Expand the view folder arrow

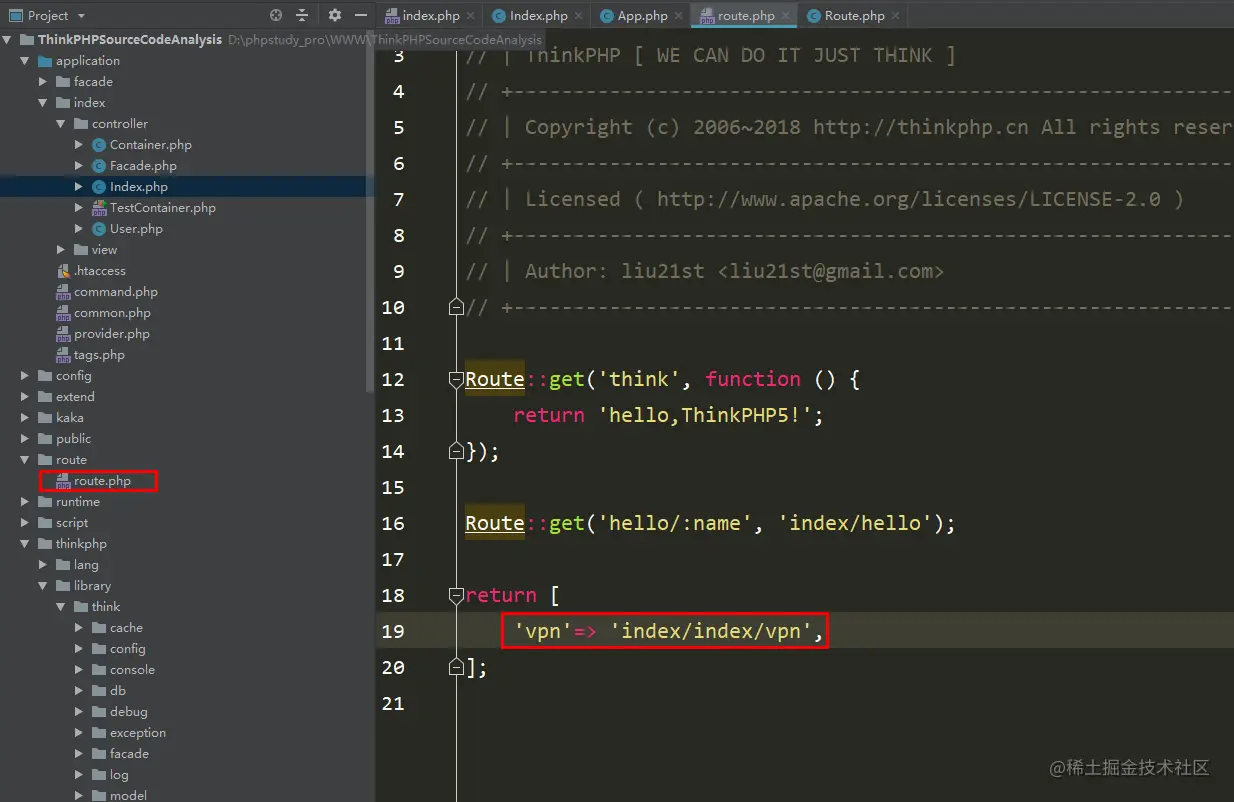61,250
